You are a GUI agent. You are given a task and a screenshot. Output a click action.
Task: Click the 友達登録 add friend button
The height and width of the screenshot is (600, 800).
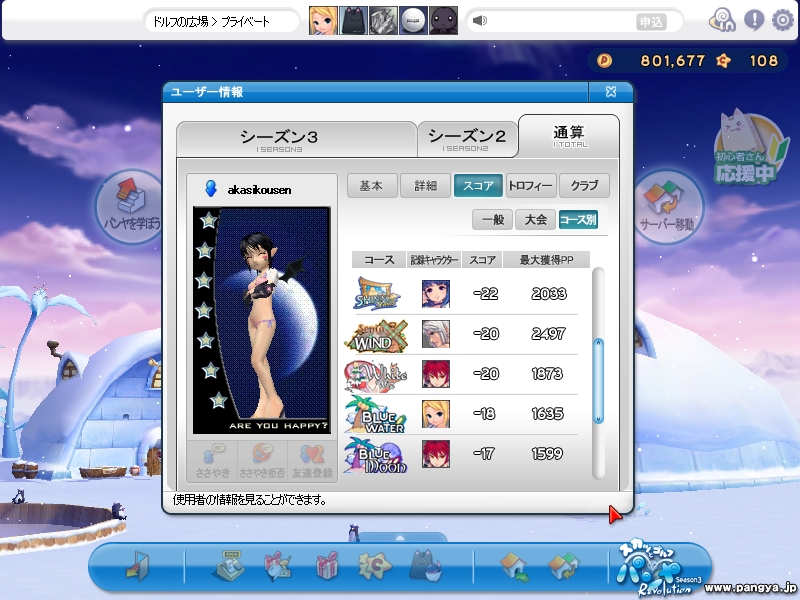(x=312, y=462)
